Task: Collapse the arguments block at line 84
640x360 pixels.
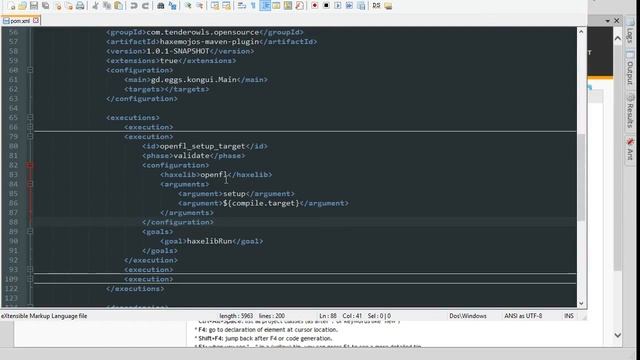Action: tap(30, 184)
